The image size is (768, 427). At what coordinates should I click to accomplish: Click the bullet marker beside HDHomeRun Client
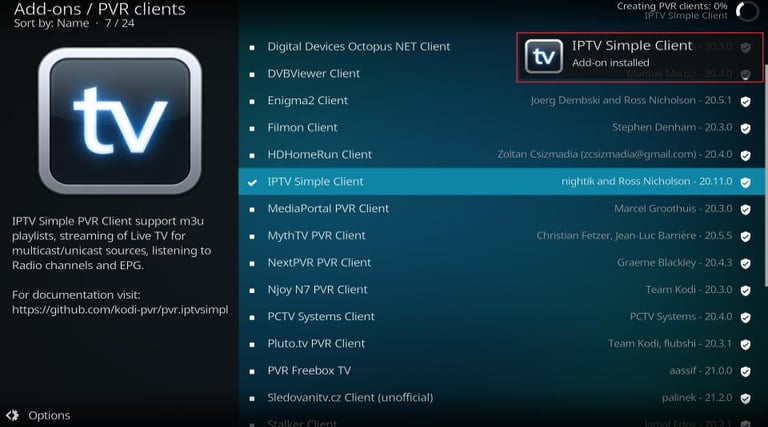(x=252, y=155)
